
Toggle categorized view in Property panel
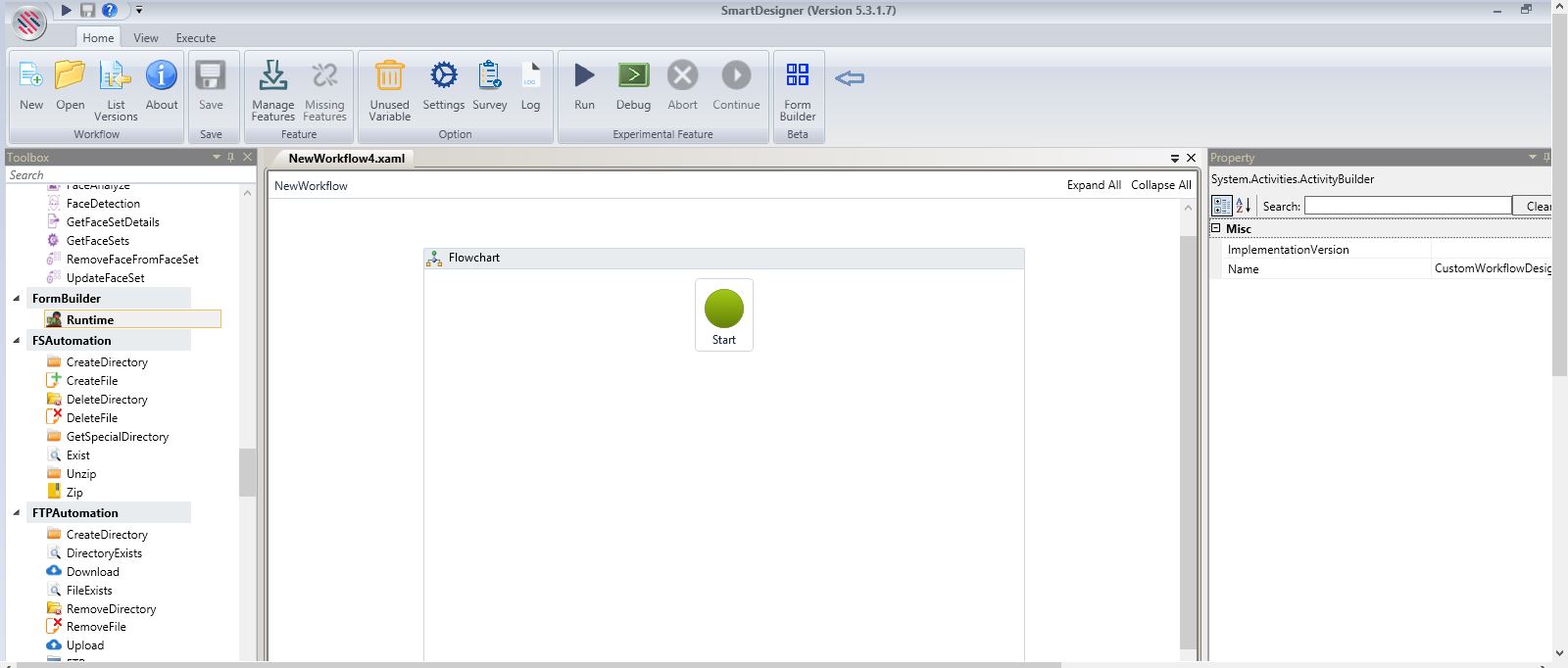1222,206
